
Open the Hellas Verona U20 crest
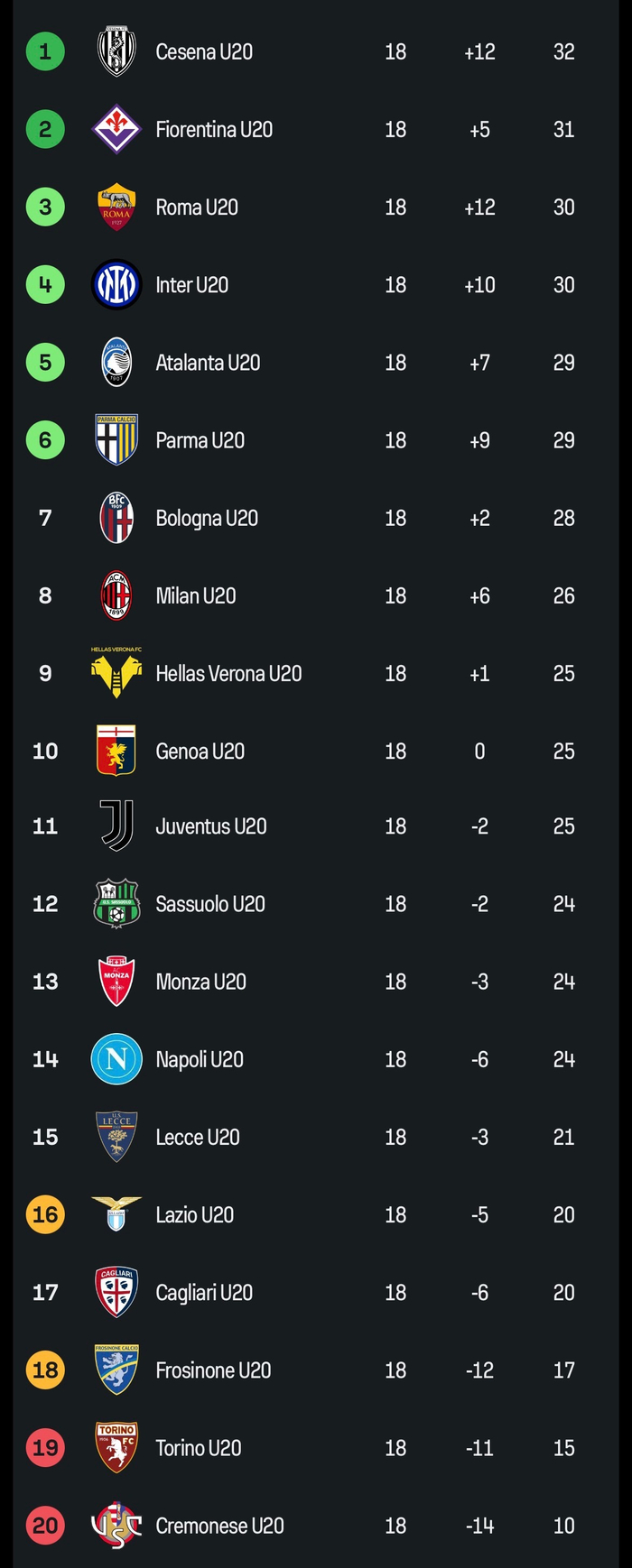tap(116, 674)
